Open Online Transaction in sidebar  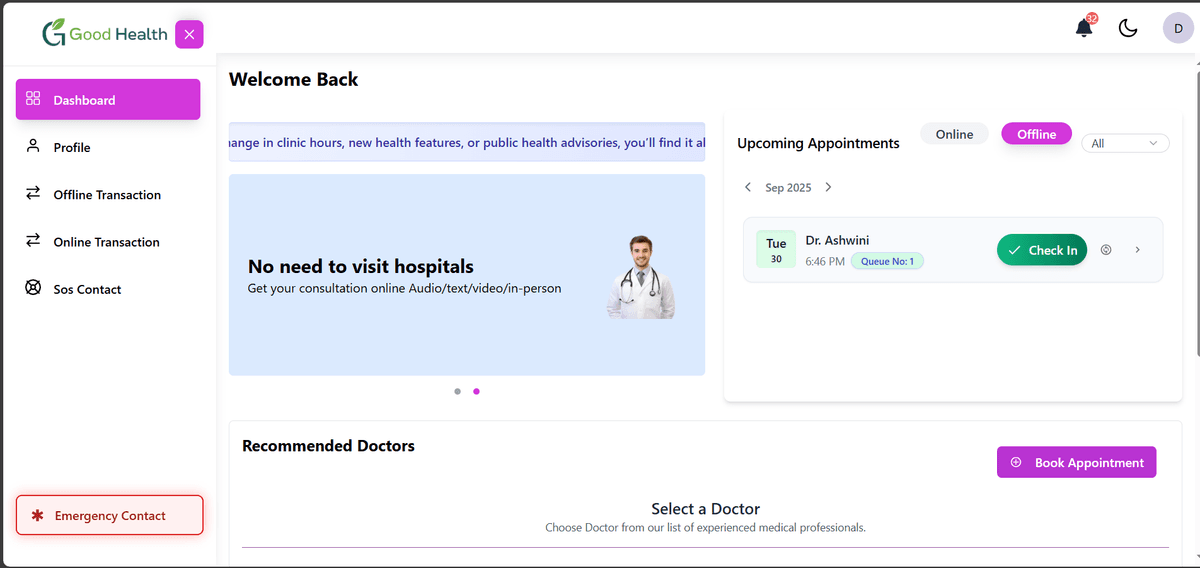[108, 241]
